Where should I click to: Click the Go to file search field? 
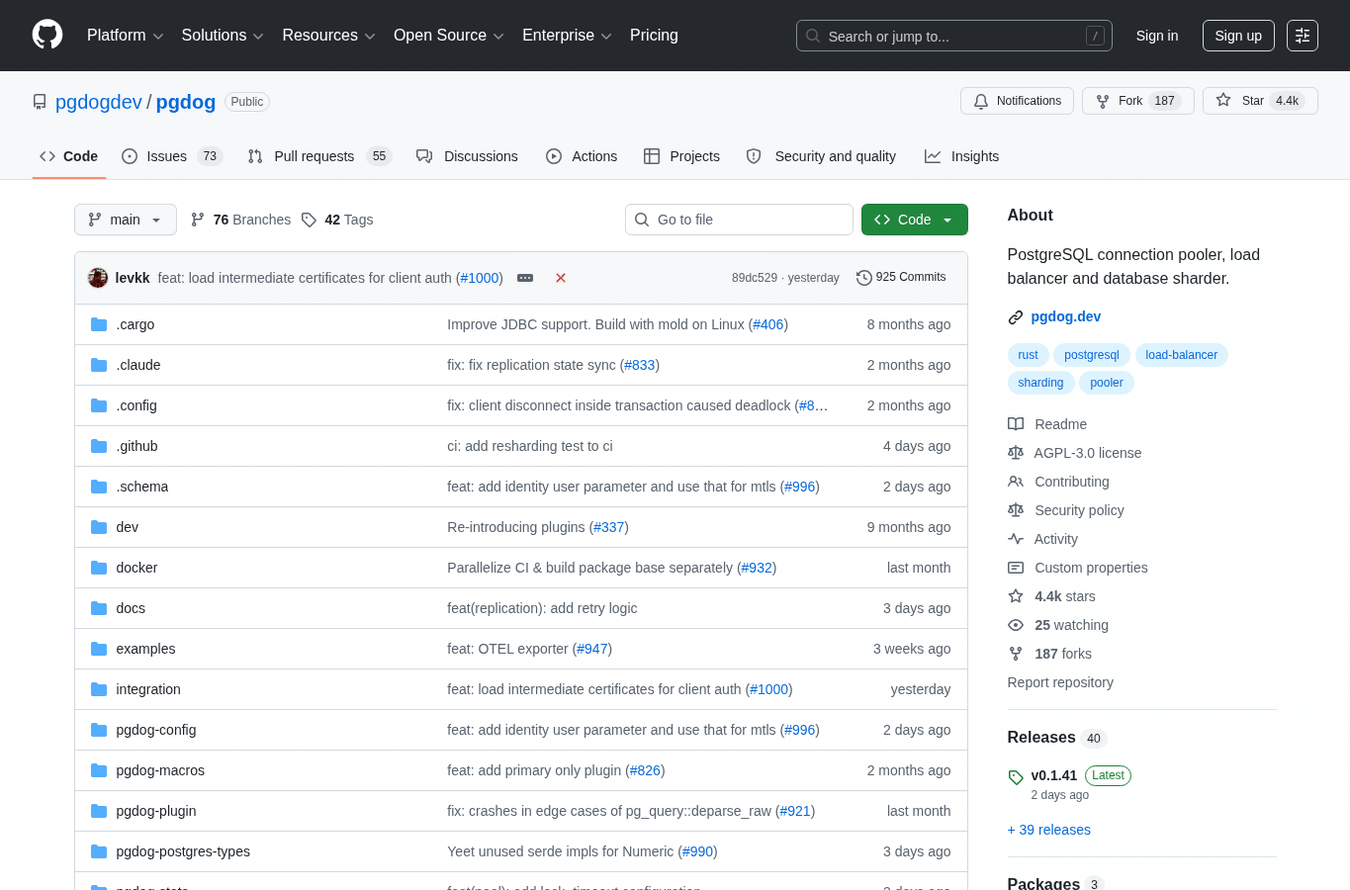pos(739,220)
